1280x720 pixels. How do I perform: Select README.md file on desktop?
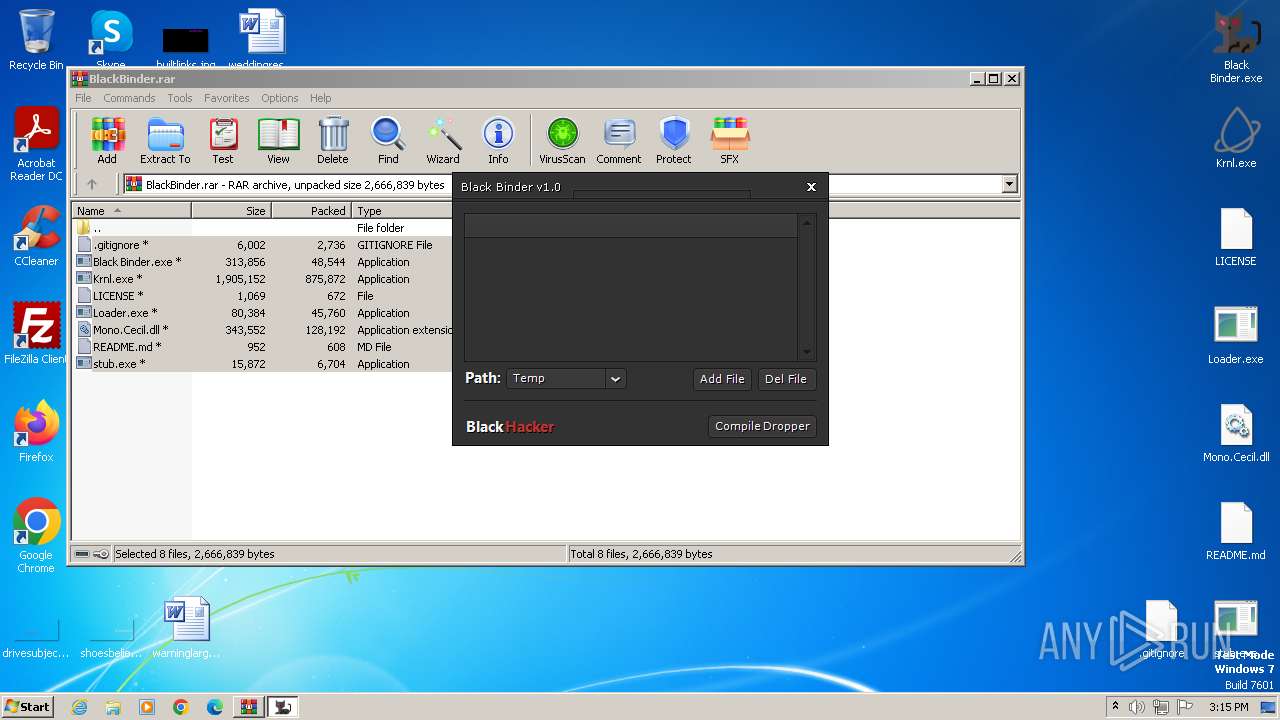1236,530
